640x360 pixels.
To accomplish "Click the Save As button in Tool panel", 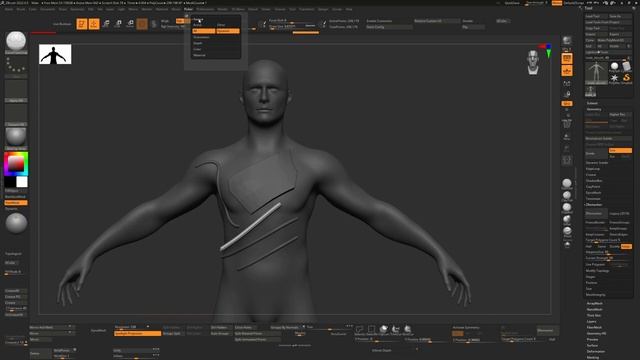I will click(620, 16).
